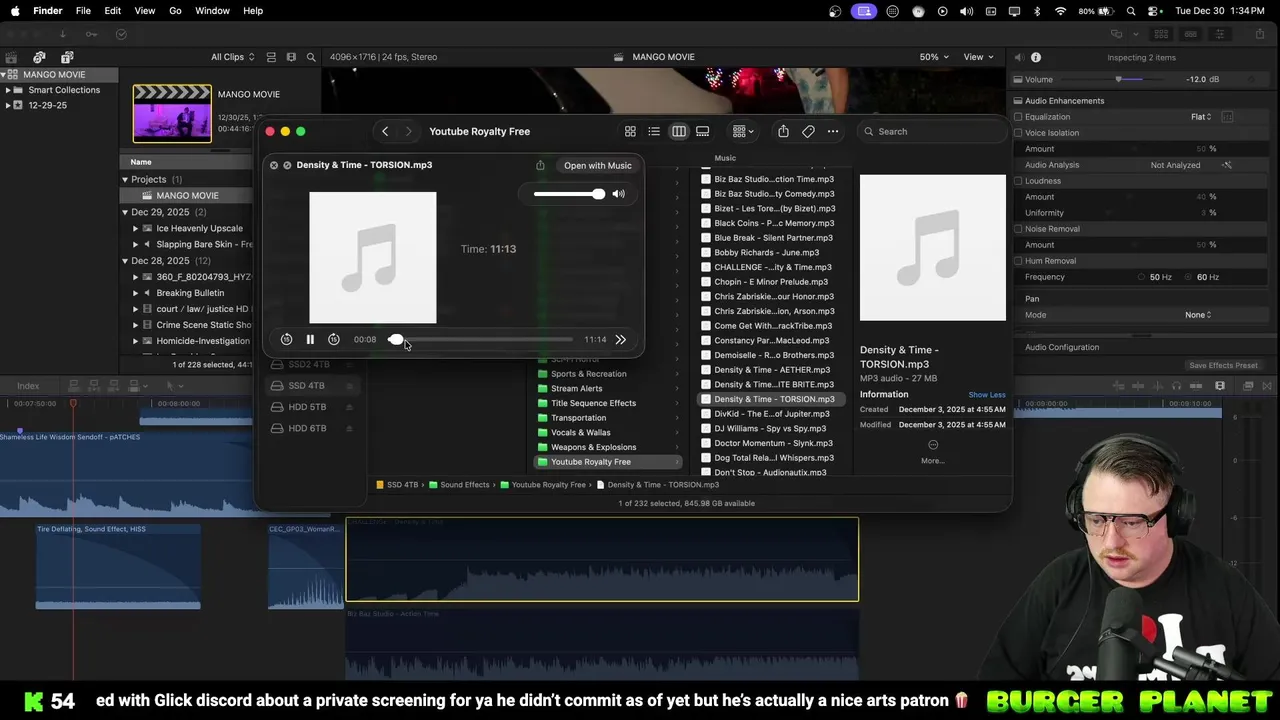Pause the Quick Look audio preview
This screenshot has width=1280, height=720.
310,340
